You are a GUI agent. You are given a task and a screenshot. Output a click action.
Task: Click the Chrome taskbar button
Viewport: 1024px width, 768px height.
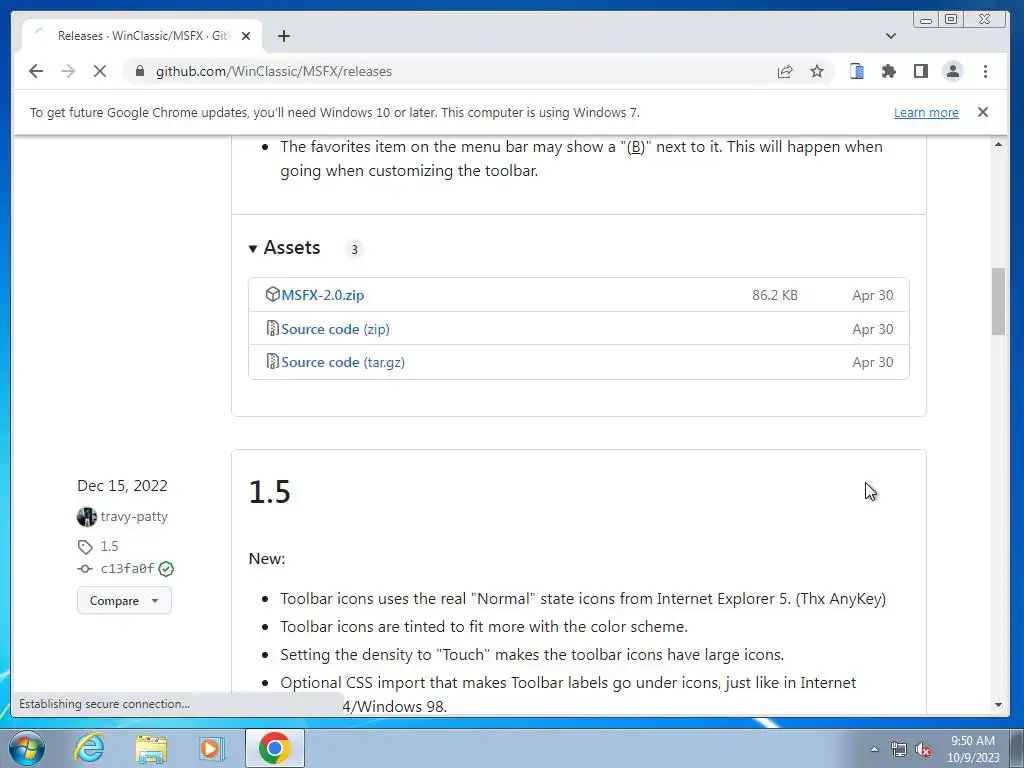pyautogui.click(x=275, y=748)
